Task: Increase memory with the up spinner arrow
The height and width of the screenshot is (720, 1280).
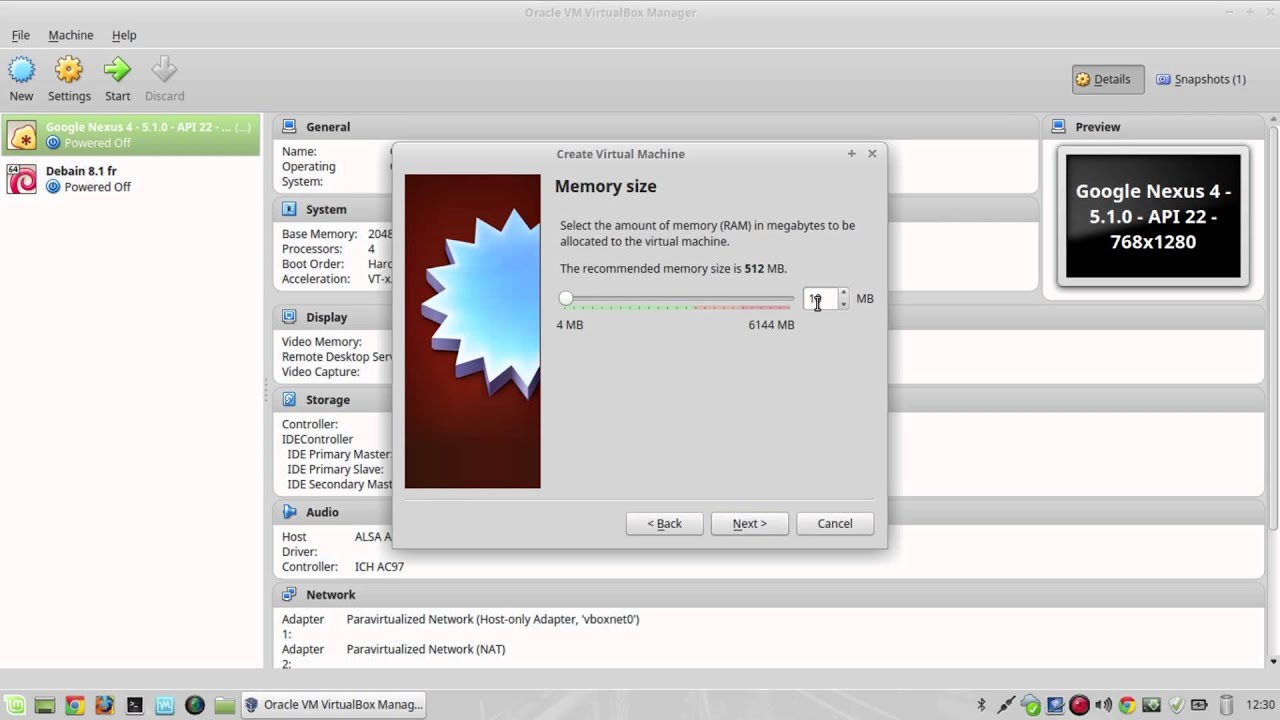Action: click(x=844, y=293)
